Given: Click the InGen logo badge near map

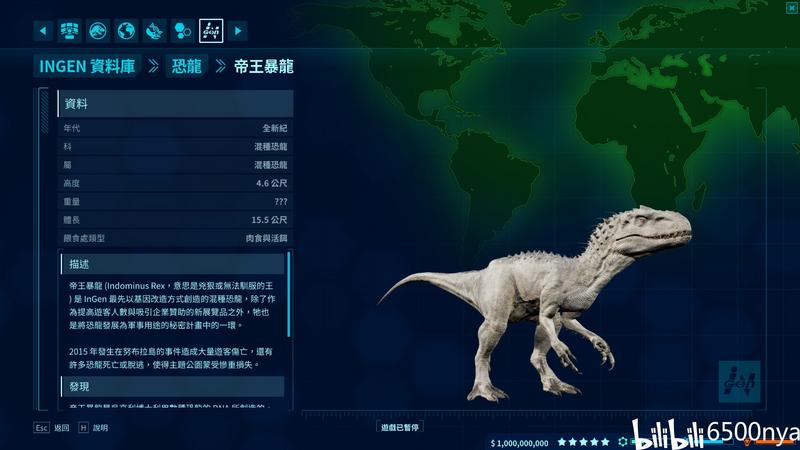Looking at the screenshot, I should (739, 381).
